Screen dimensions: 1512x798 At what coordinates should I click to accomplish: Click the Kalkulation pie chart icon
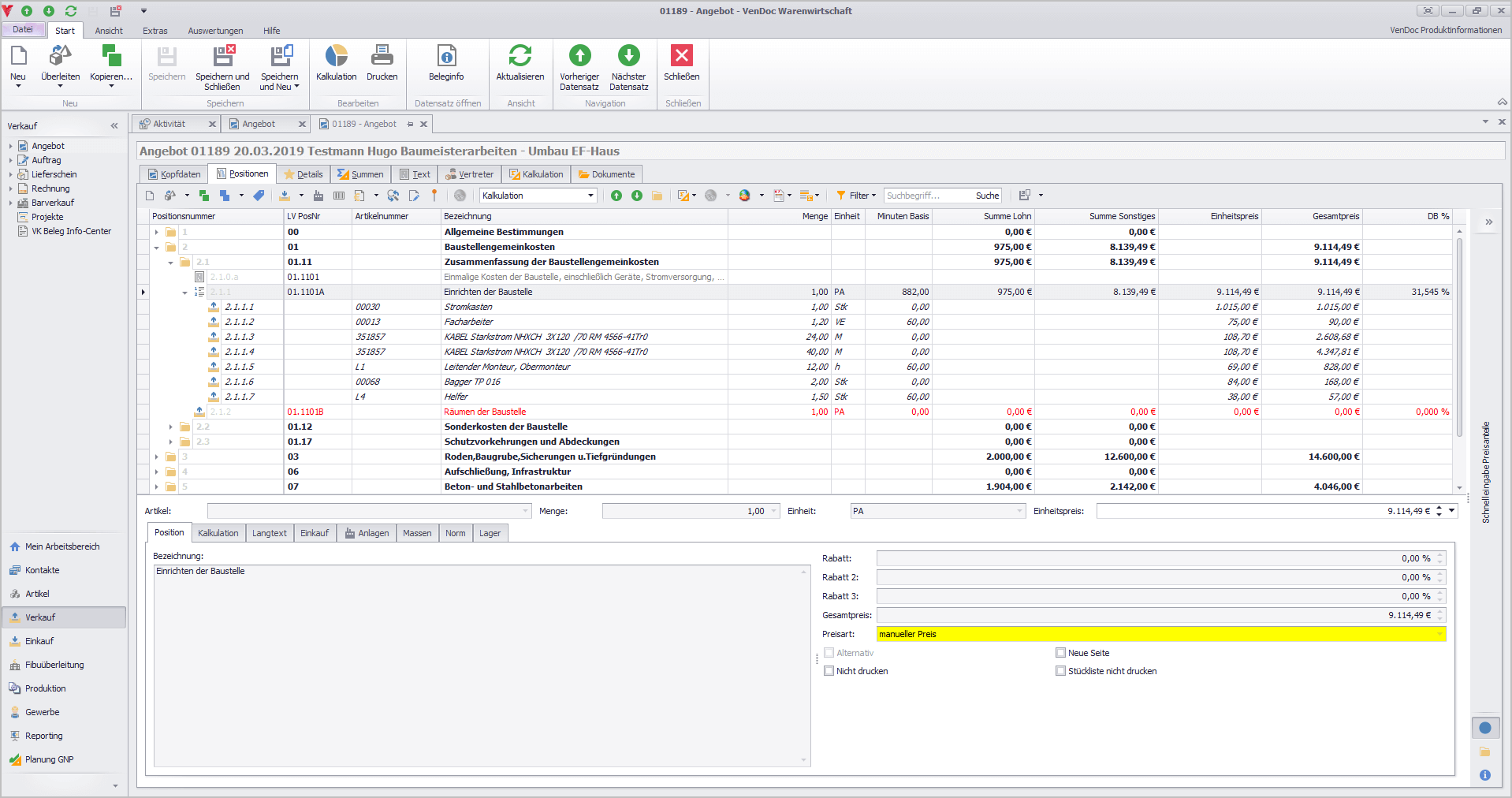[x=336, y=56]
